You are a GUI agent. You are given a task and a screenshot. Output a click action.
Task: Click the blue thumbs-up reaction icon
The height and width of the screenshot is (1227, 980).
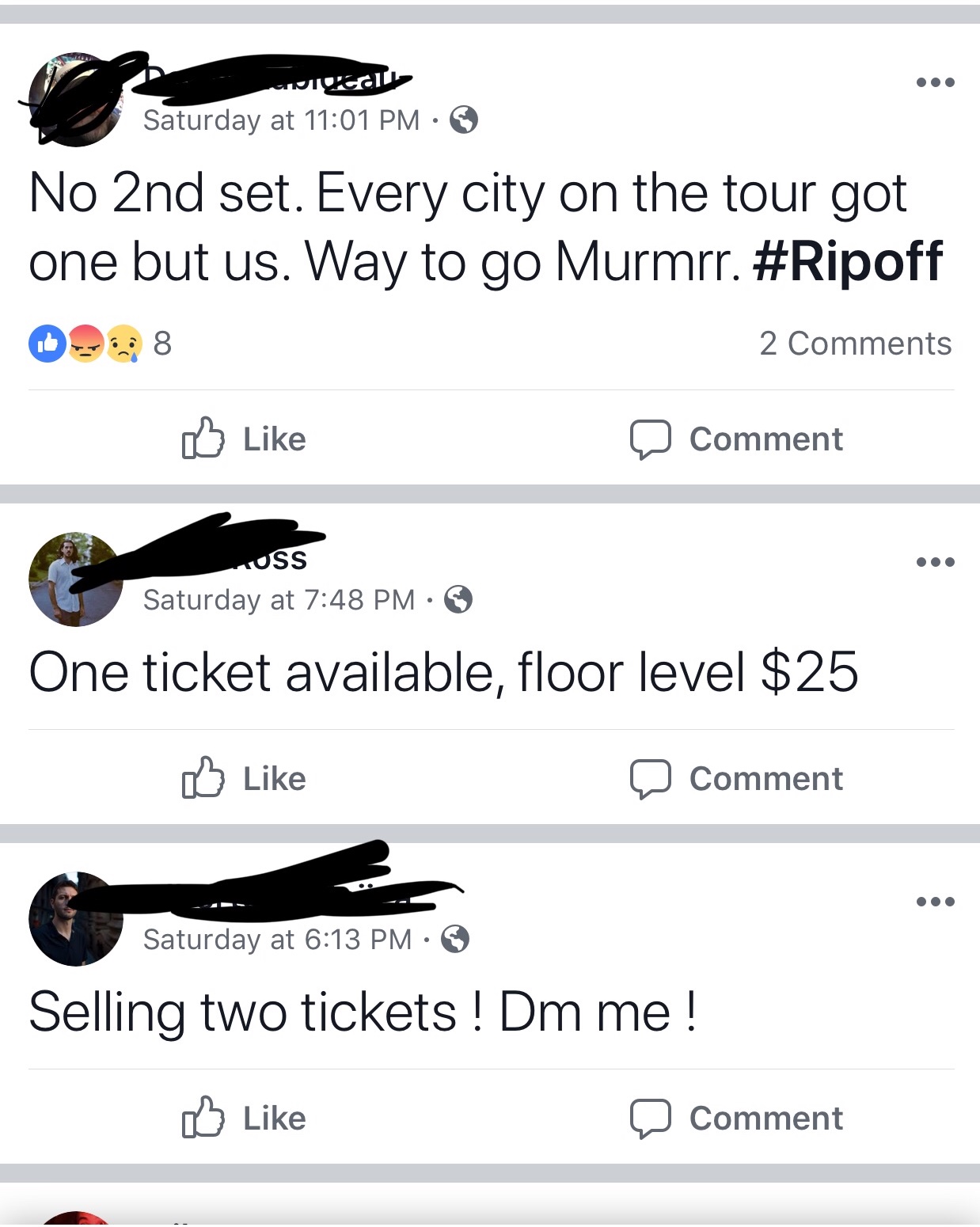47,344
